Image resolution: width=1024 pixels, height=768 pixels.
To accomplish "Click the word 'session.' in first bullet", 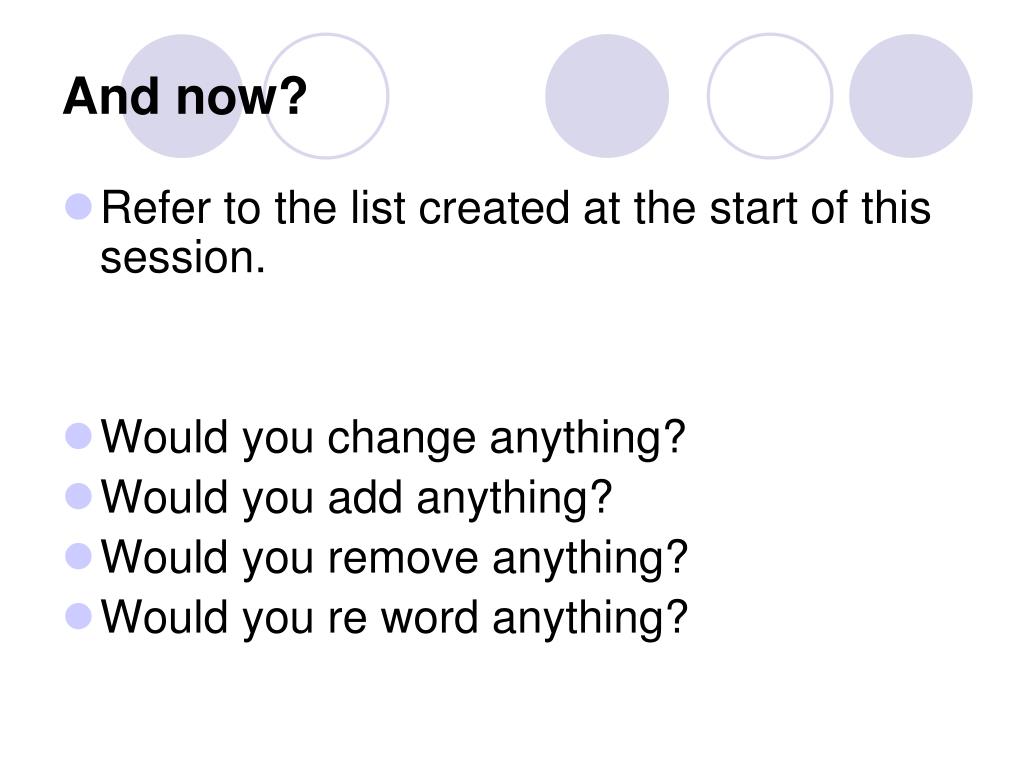I will tap(183, 258).
